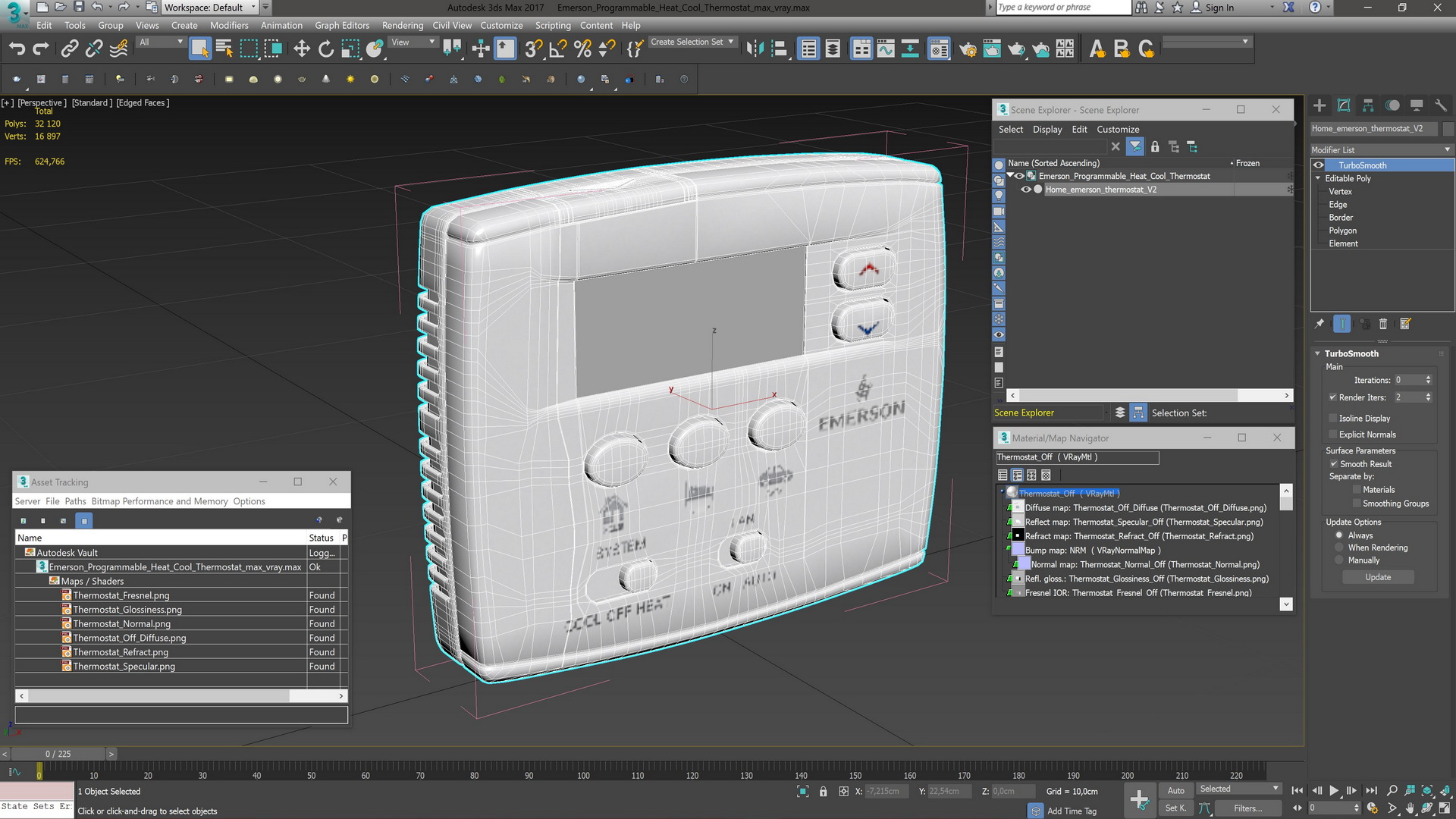Choose Select and Move tool

[302, 49]
